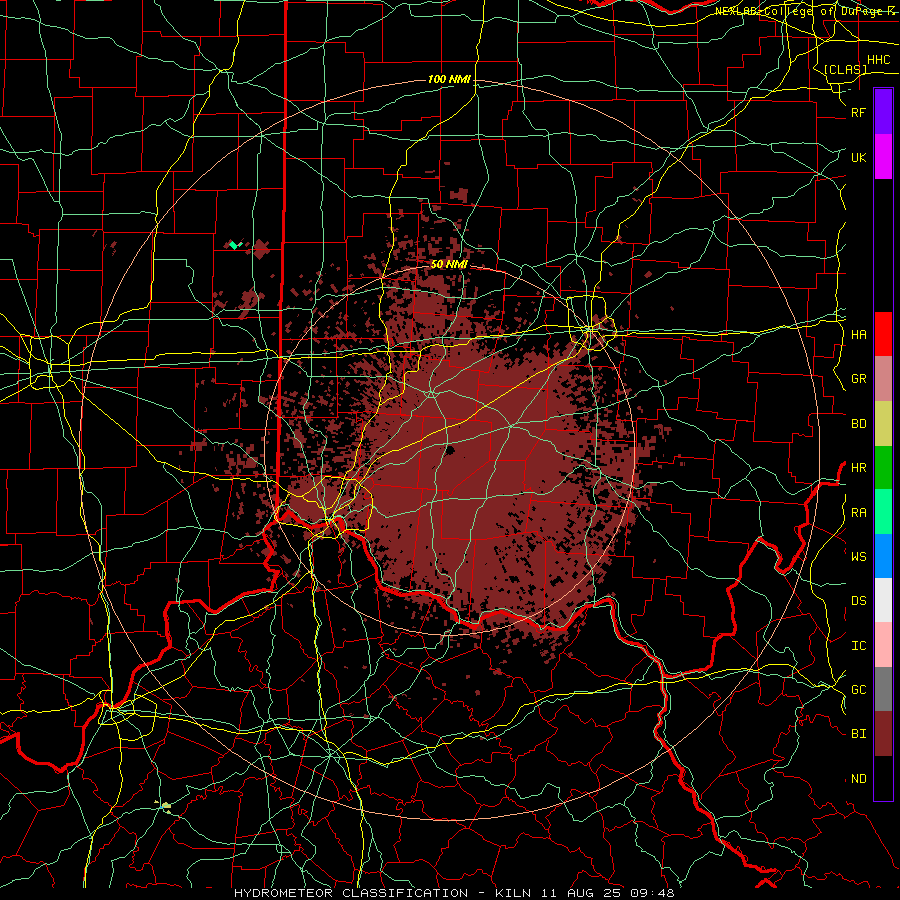Click the GC legend label

click(858, 690)
